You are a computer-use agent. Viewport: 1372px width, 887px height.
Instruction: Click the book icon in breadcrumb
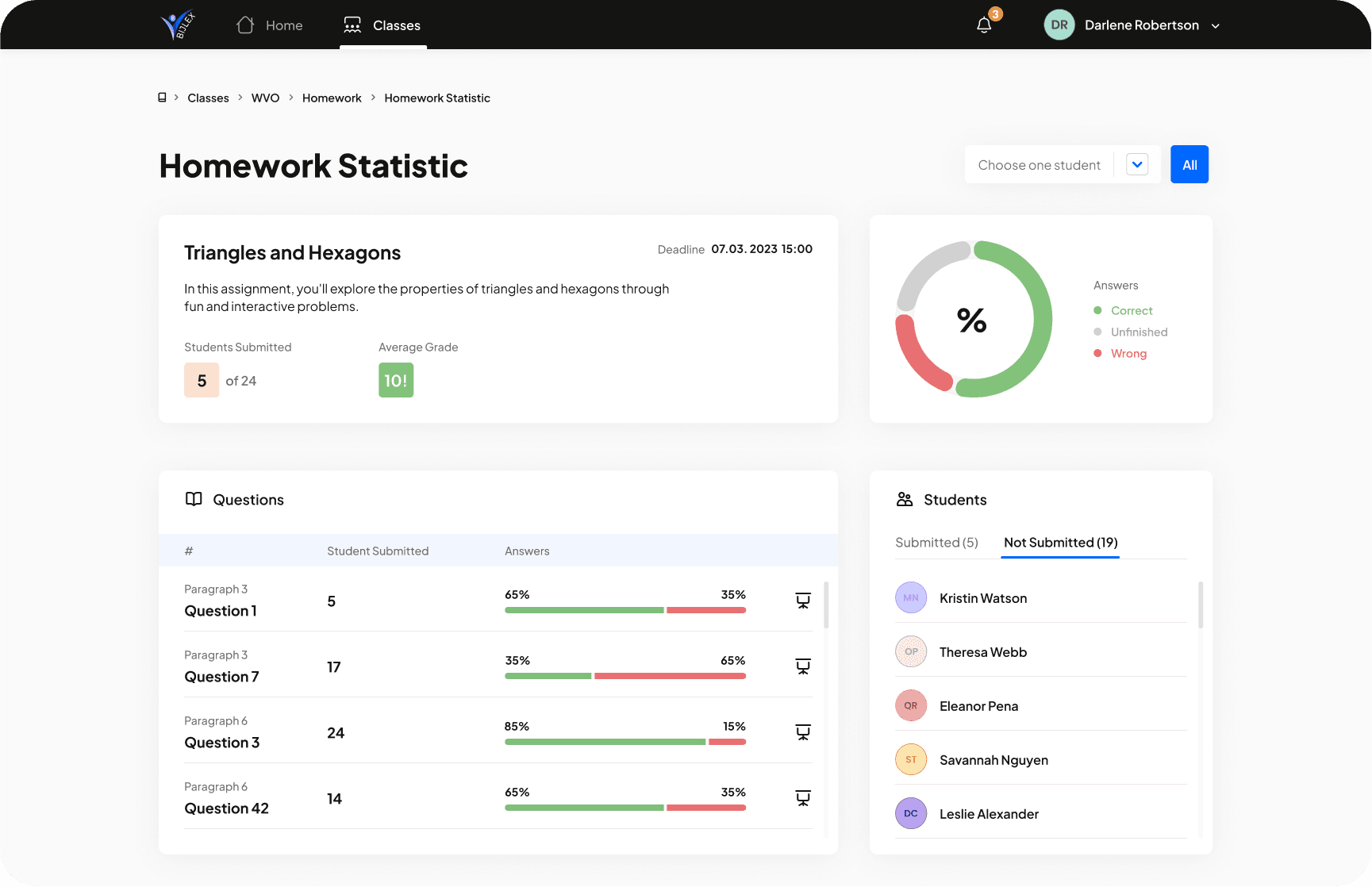pos(162,98)
